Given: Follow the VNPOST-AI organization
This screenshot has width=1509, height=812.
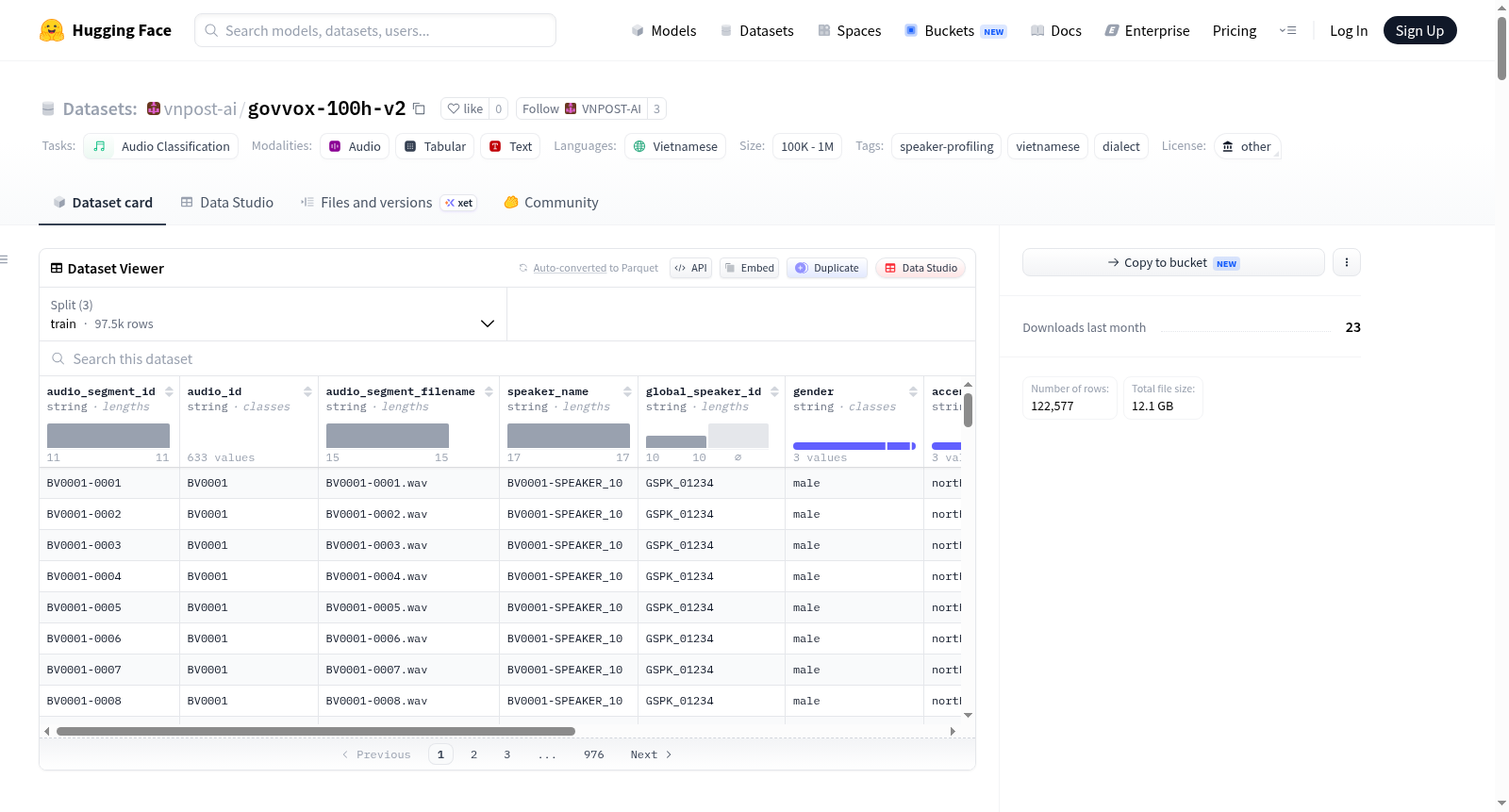Looking at the screenshot, I should (x=582, y=108).
